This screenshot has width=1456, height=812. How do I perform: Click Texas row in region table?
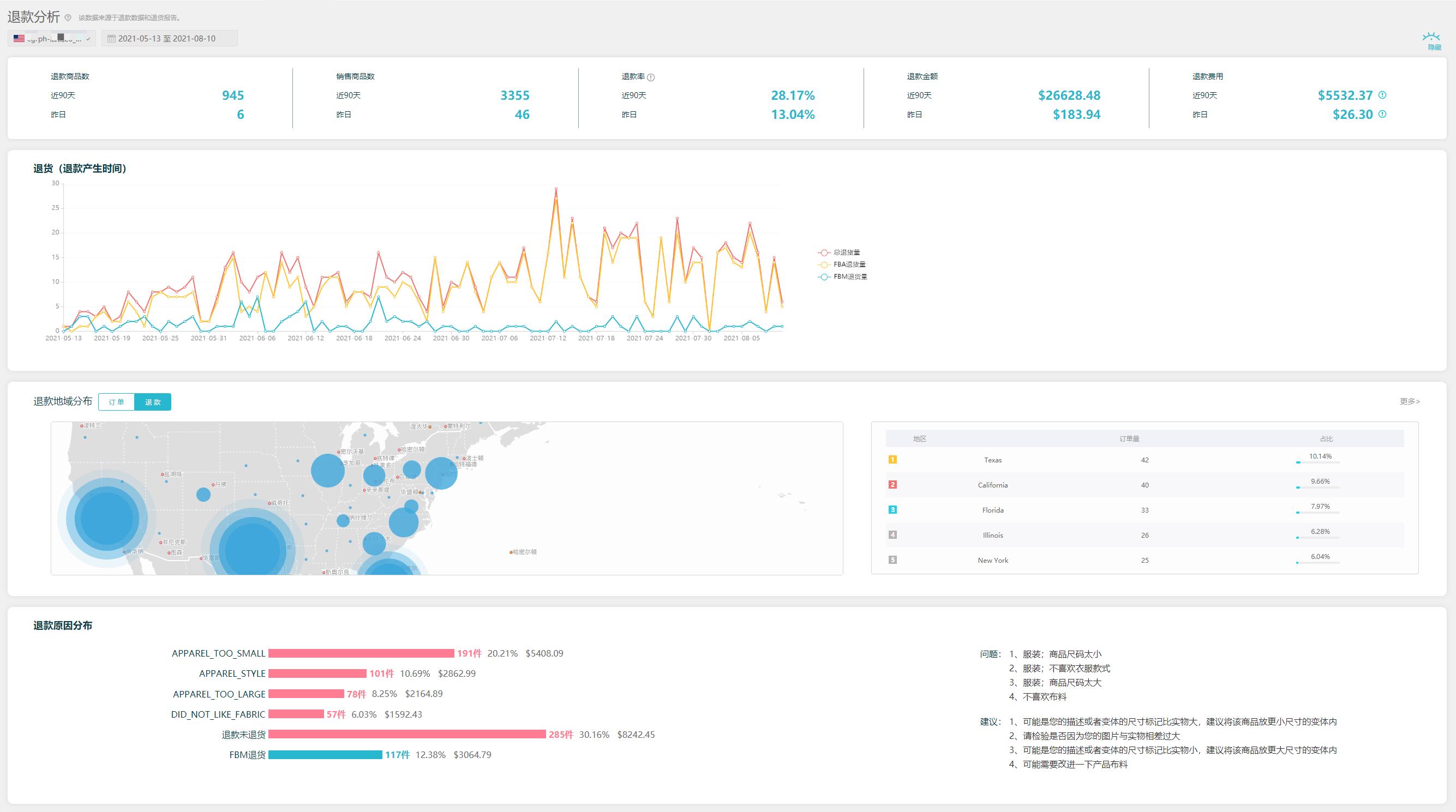992,460
